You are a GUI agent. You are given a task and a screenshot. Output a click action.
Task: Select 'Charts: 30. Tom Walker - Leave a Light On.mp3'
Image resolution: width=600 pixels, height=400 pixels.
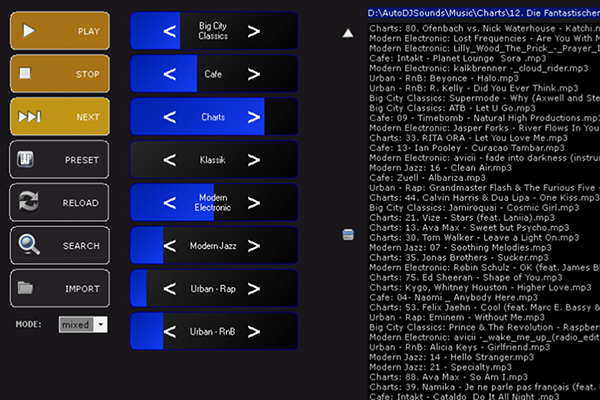click(474, 237)
